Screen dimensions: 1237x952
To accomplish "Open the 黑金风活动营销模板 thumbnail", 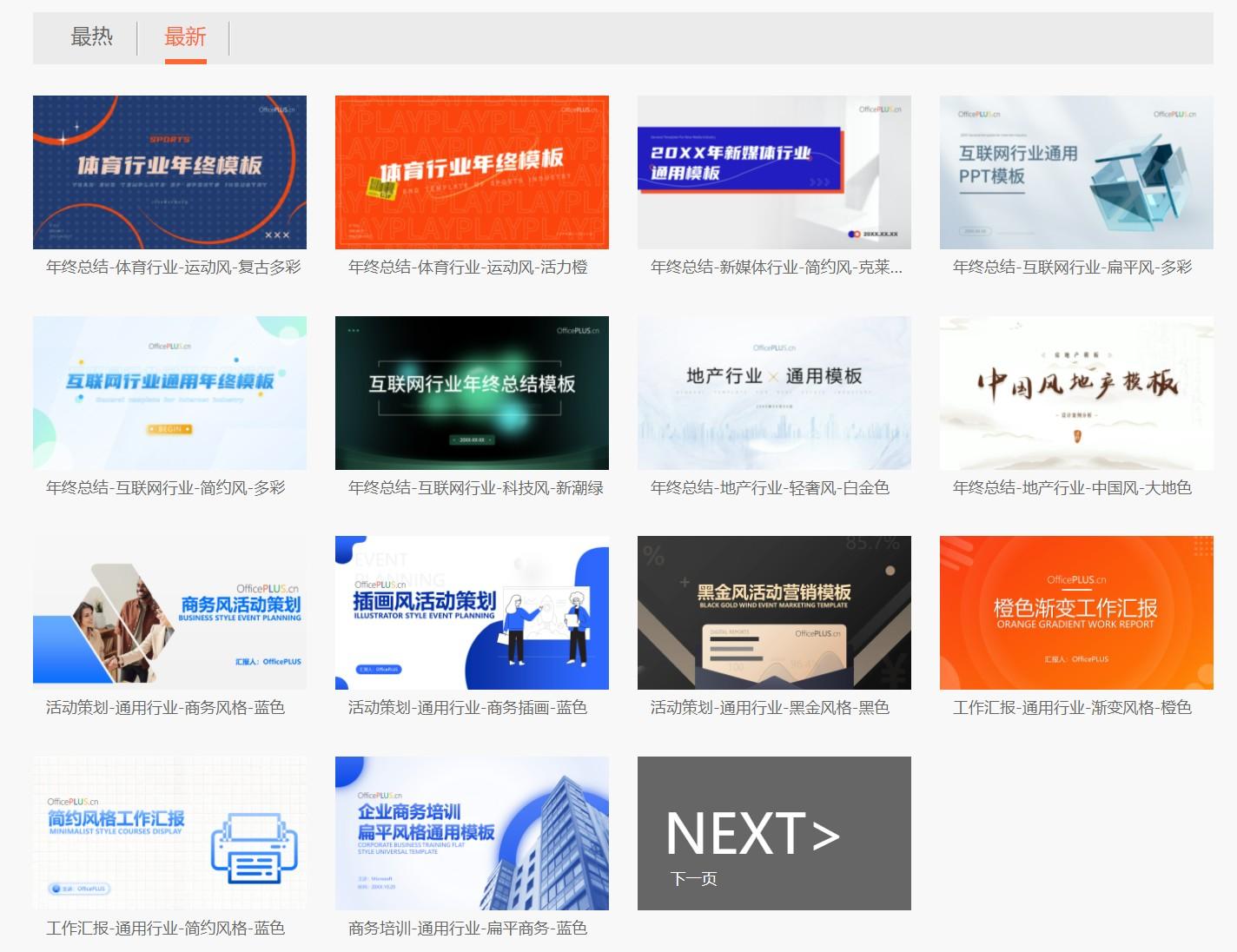I will 774,612.
